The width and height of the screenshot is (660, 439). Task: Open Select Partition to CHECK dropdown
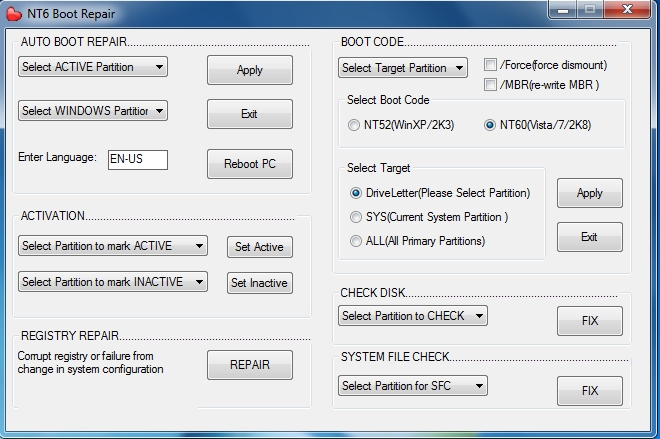(x=413, y=316)
